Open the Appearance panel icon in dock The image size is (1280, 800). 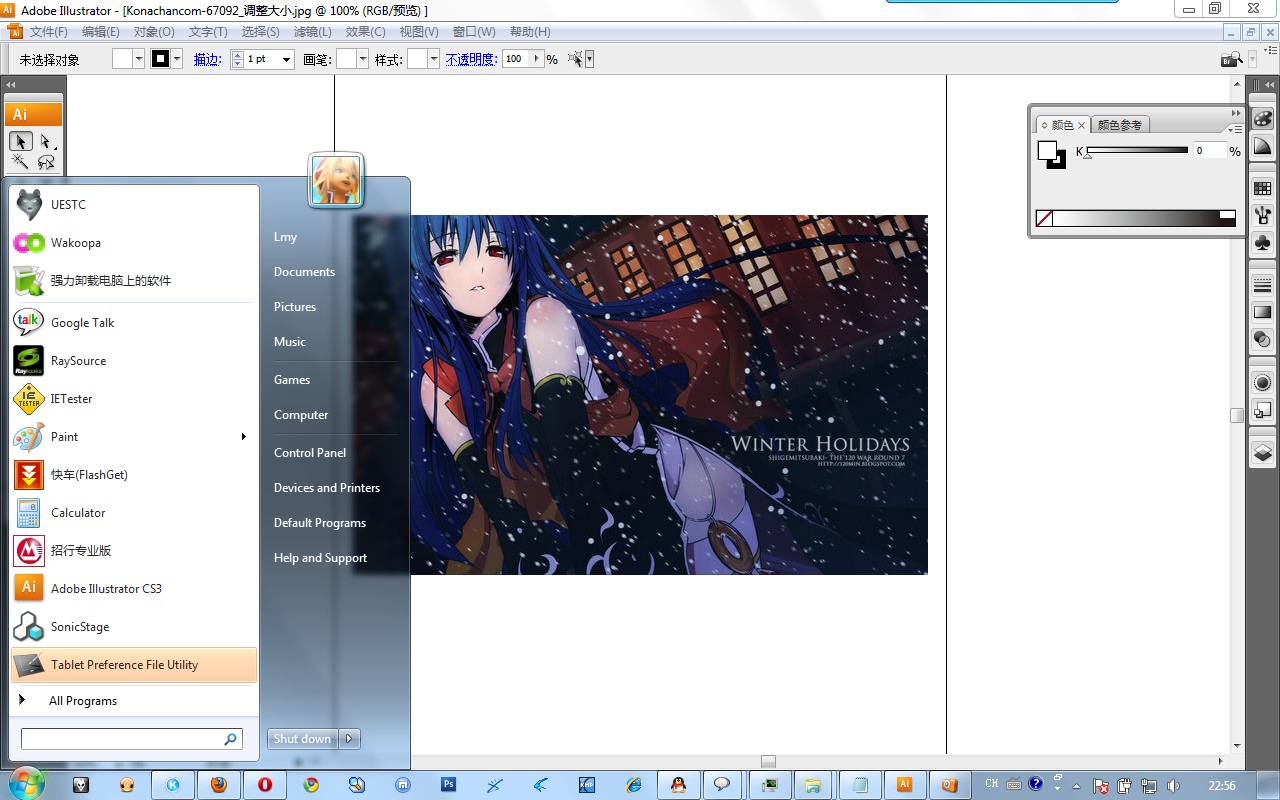[1262, 383]
